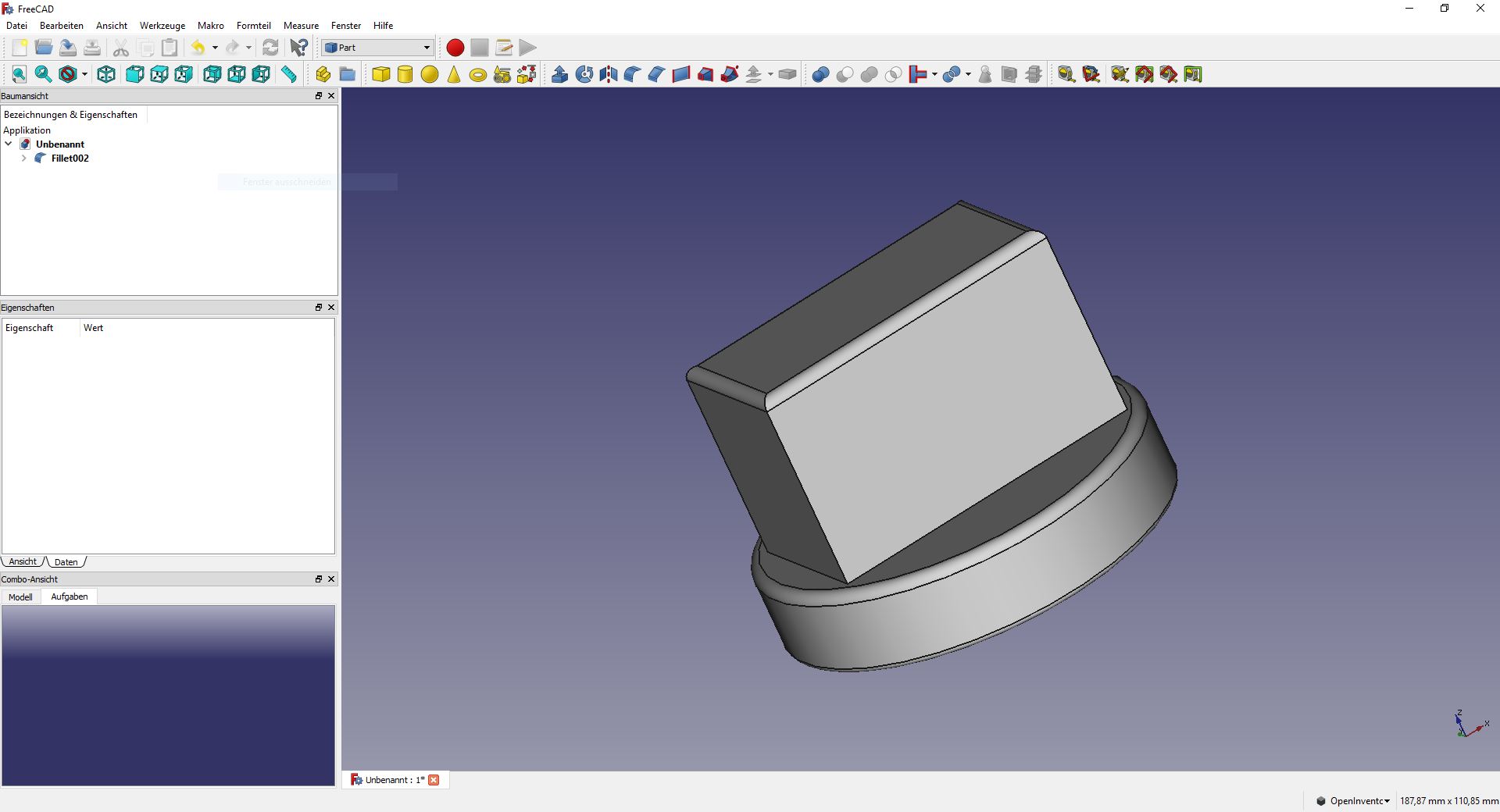Click the Measure Toggle All icon
This screenshot has height=812, width=1500.
[x=1144, y=74]
